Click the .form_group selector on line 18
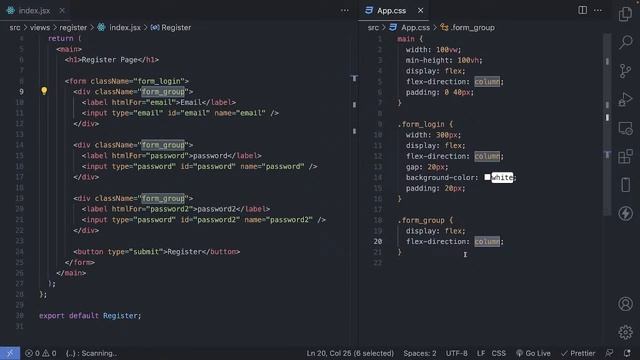 click(x=421, y=220)
